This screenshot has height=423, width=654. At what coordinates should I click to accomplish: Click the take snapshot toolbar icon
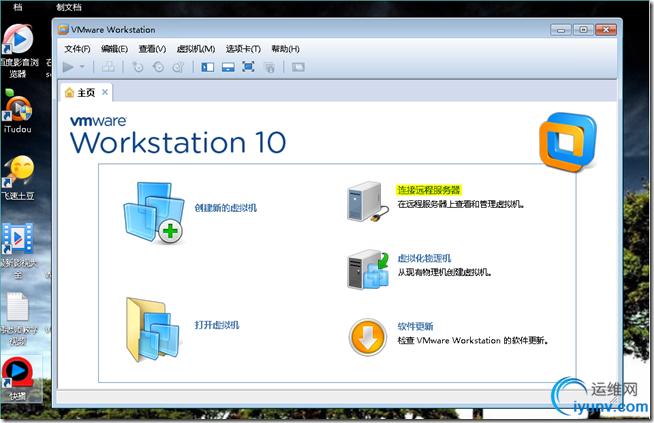coord(137,67)
